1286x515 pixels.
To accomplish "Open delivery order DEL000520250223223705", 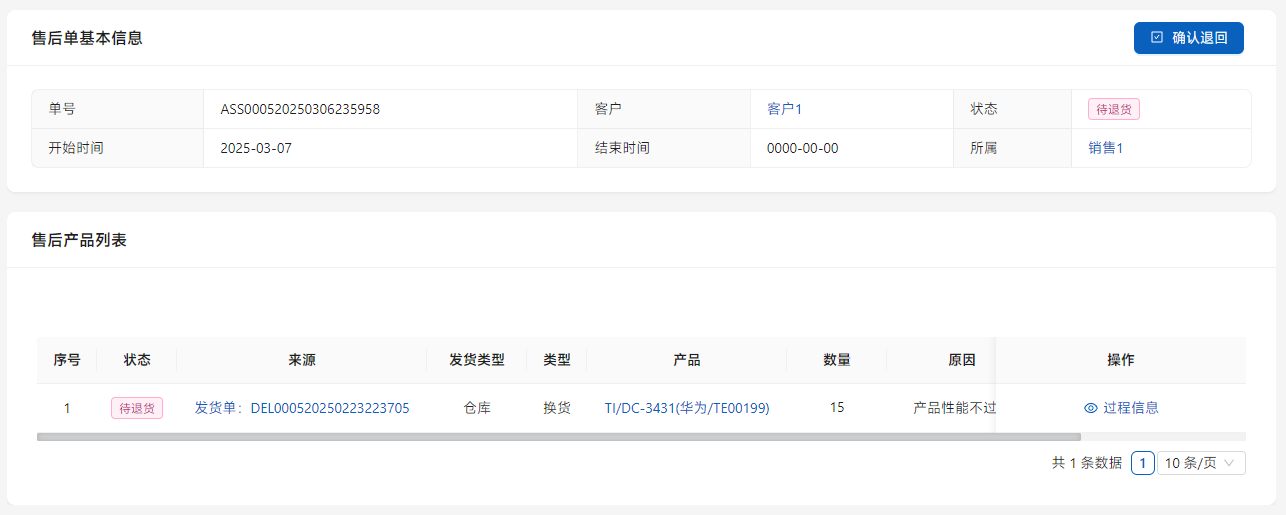I will [x=302, y=408].
